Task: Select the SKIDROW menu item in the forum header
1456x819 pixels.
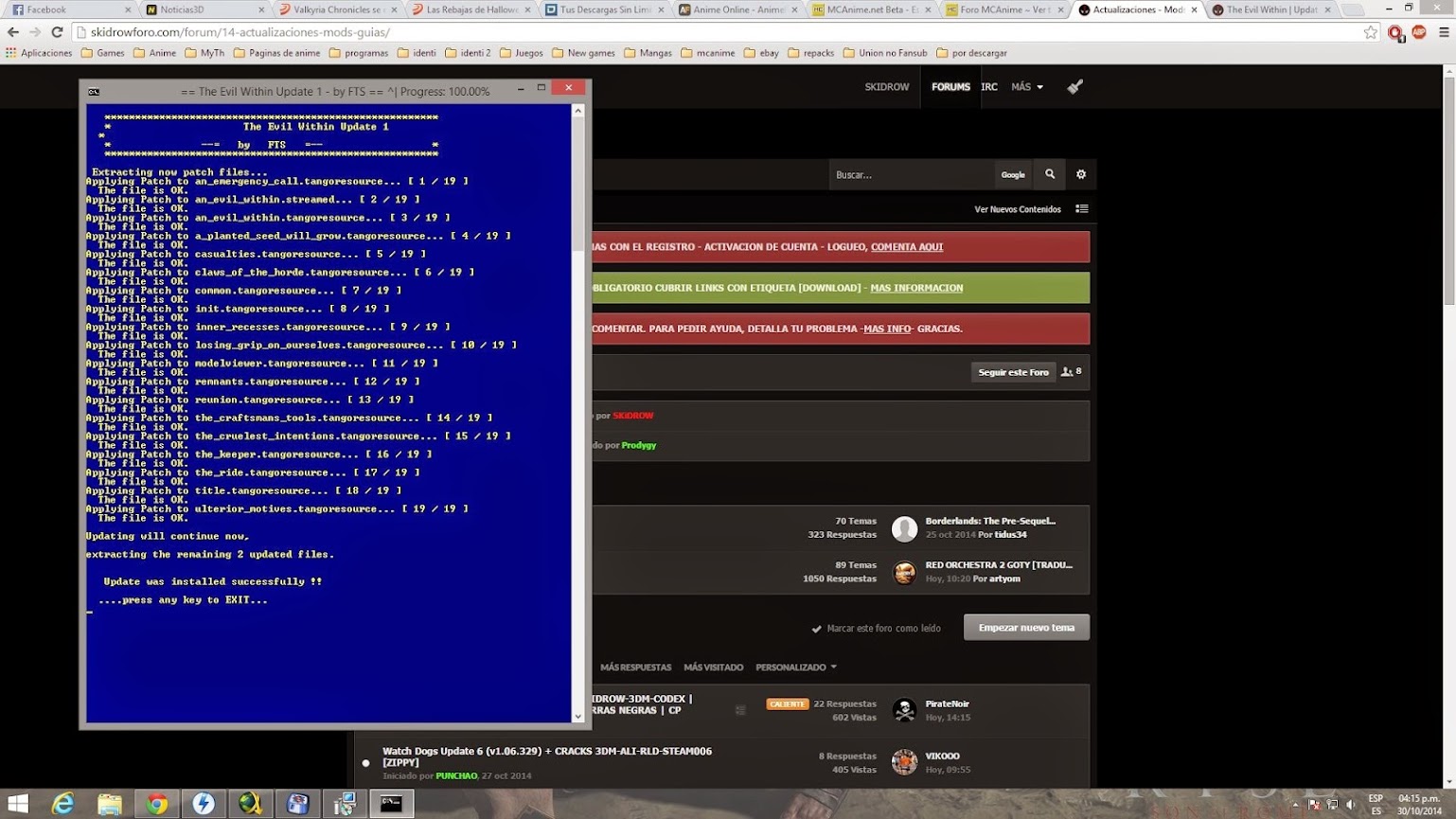Action: tap(886, 87)
